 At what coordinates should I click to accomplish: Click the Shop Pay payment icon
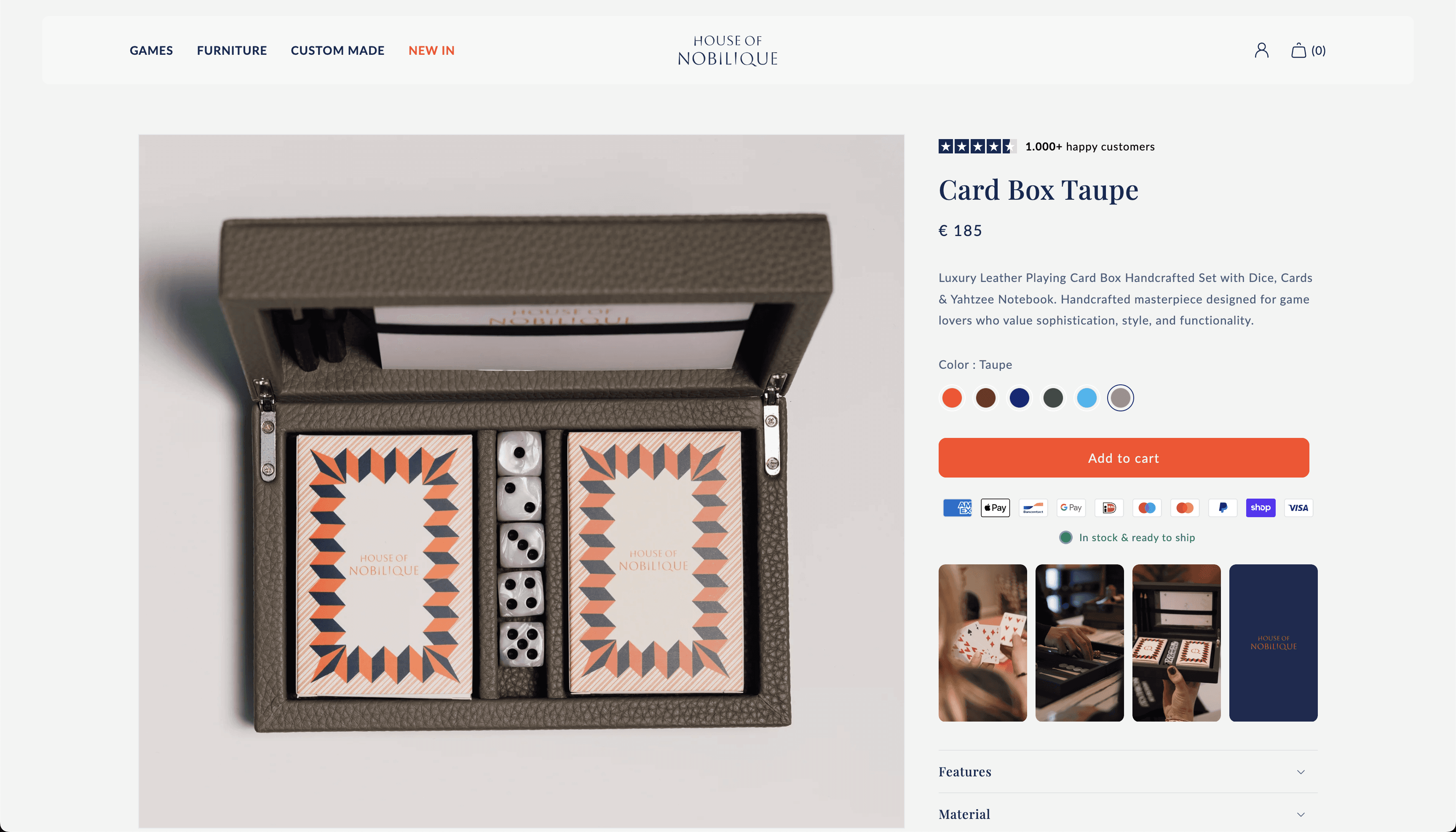tap(1261, 507)
